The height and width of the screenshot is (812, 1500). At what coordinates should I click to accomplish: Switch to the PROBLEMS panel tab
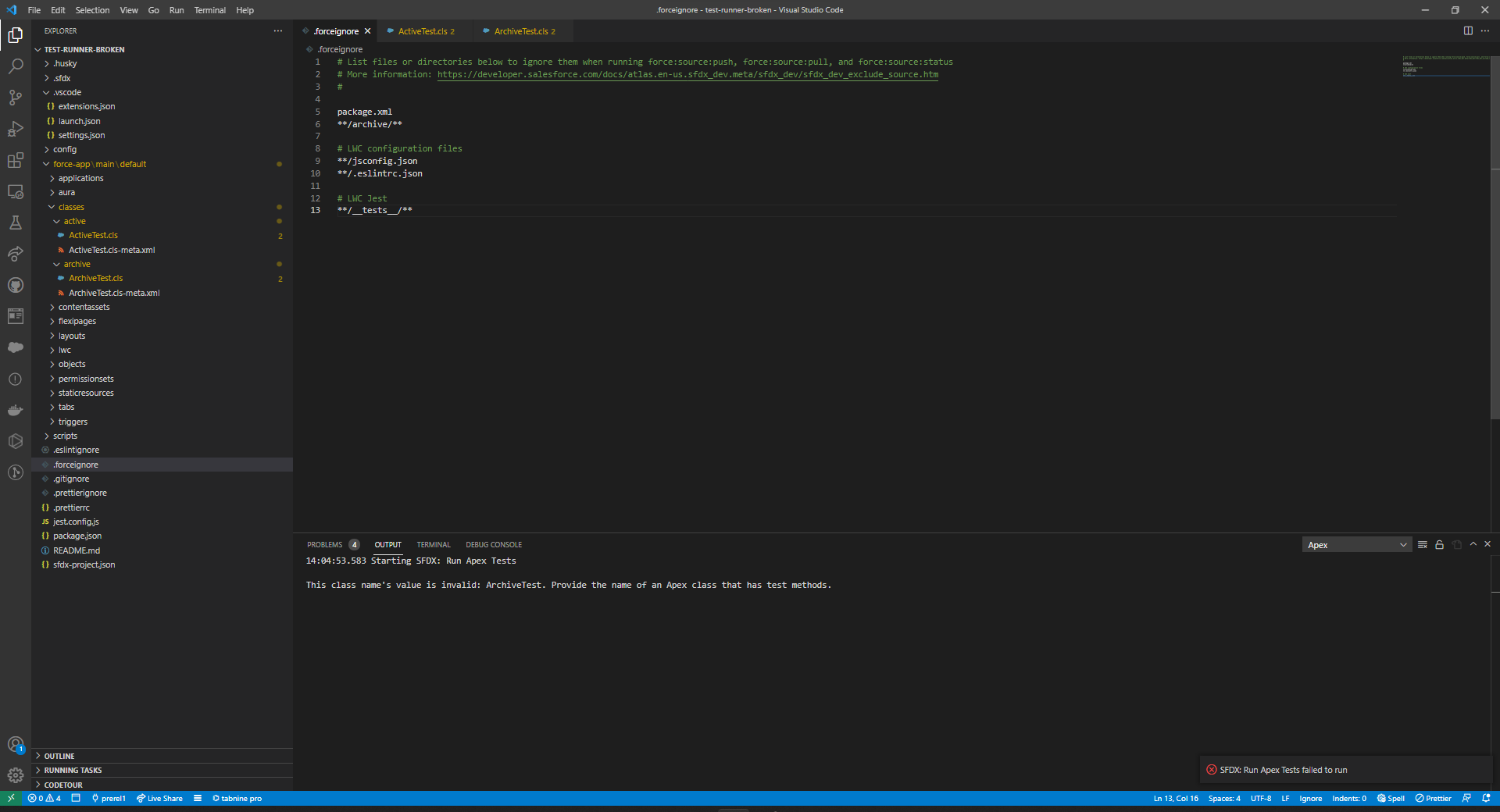tap(325, 545)
